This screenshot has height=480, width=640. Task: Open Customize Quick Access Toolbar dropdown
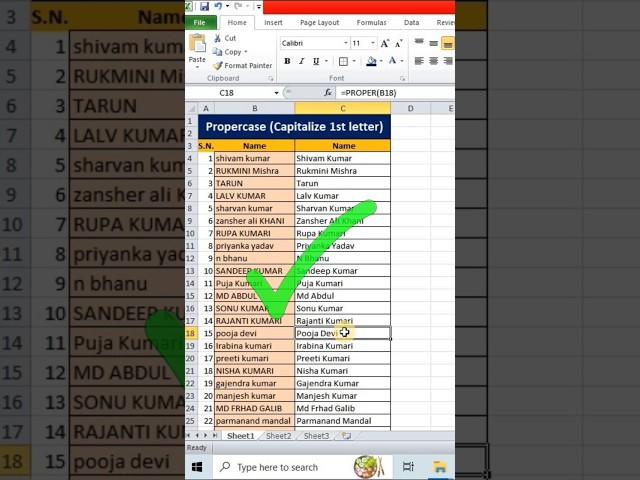coord(259,6)
